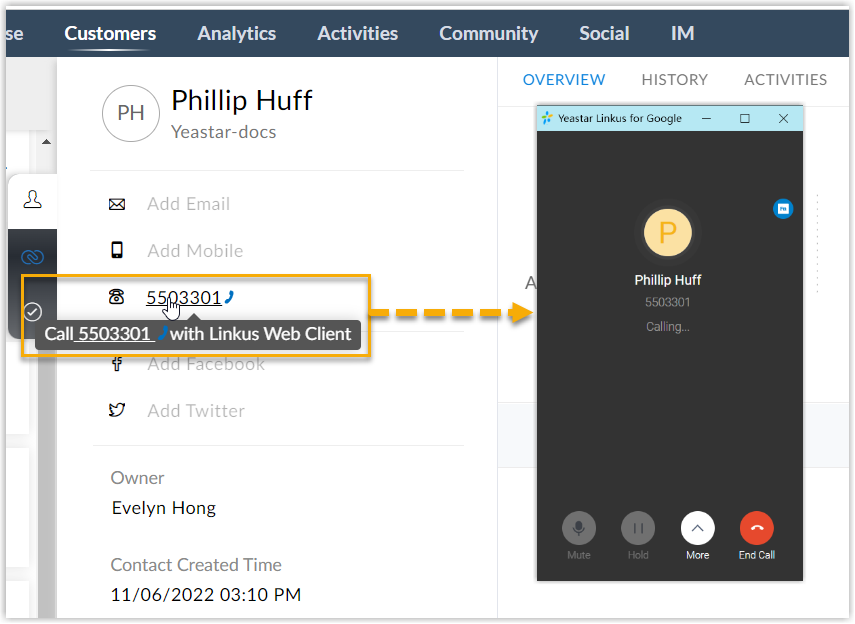This screenshot has height=624, width=855.
Task: Expand the More call options
Action: pos(698,528)
